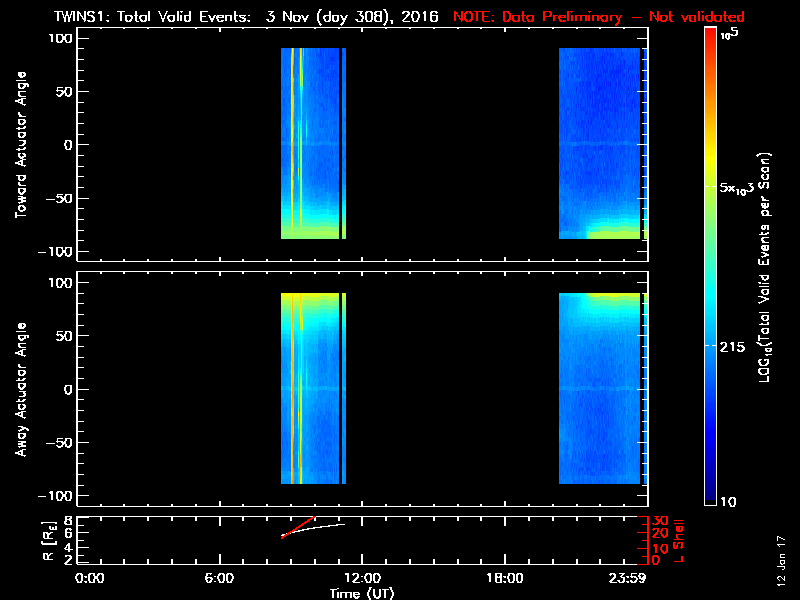Click the red 'L Shell' axis label
The height and width of the screenshot is (600, 800).
pos(682,540)
